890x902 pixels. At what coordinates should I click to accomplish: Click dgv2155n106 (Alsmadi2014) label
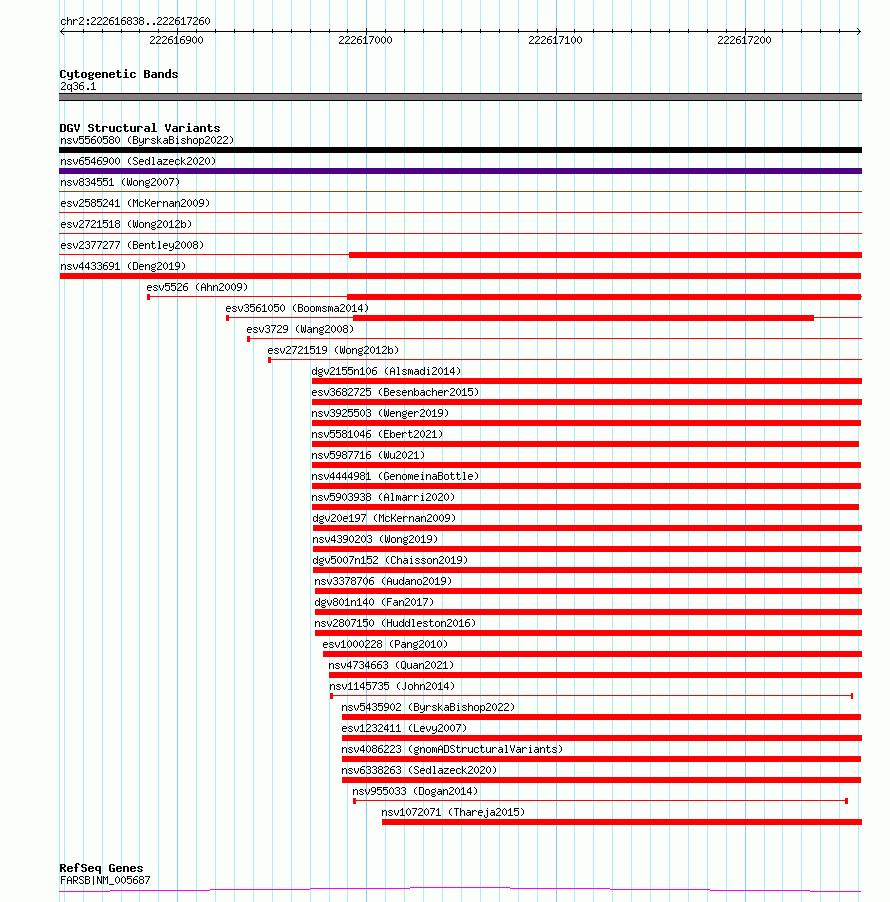tap(386, 372)
